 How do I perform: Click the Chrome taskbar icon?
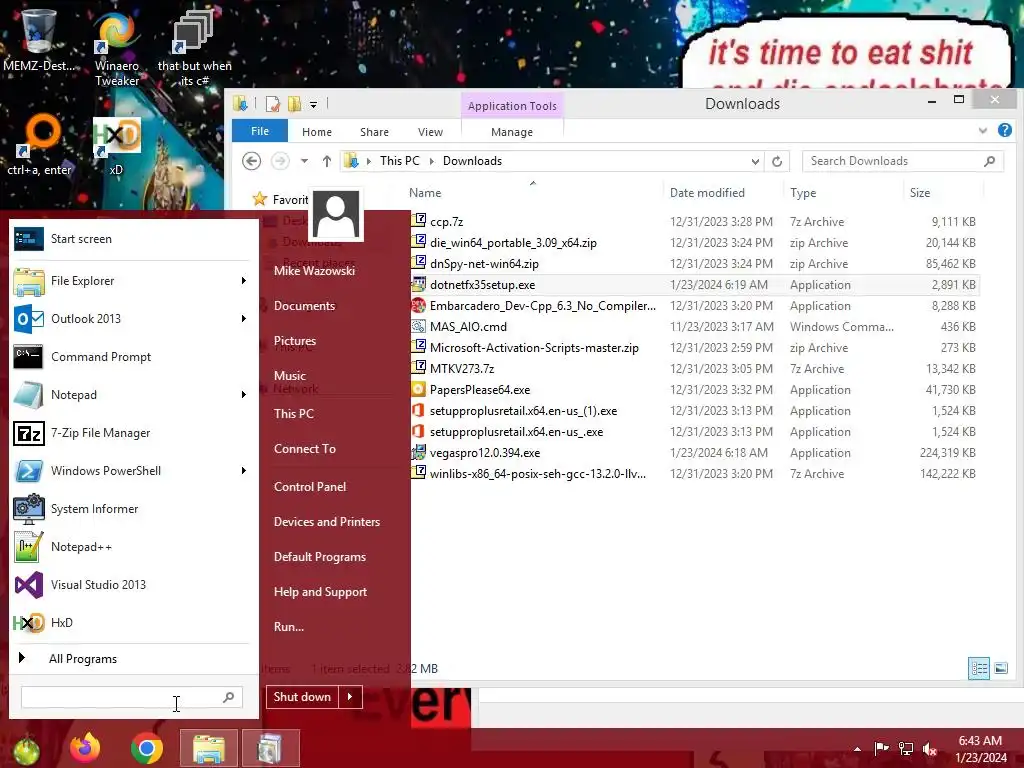click(146, 748)
